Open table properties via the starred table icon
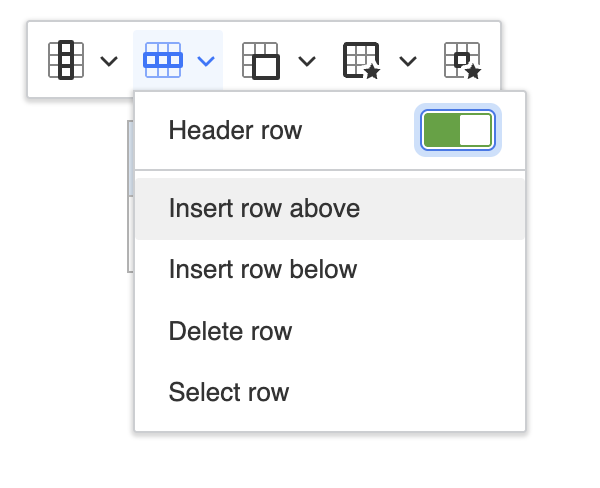Image resolution: width=600 pixels, height=488 pixels. click(x=361, y=60)
